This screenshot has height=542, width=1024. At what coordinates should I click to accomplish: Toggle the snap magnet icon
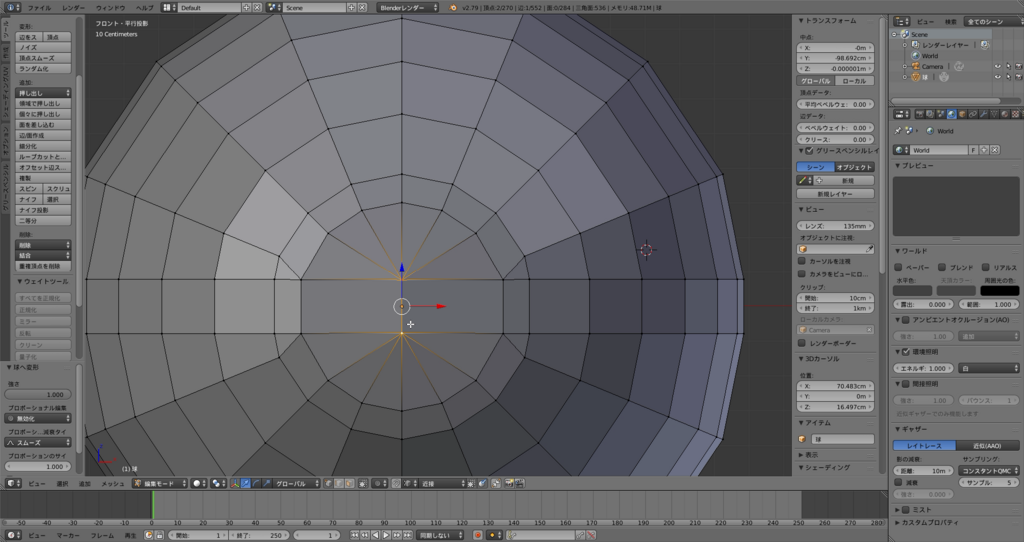396,483
